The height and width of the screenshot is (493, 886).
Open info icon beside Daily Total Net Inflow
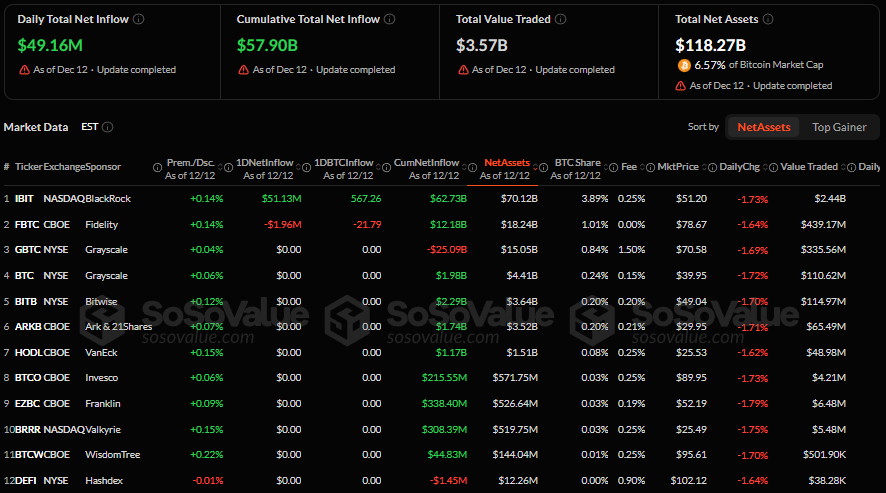pyautogui.click(x=138, y=19)
